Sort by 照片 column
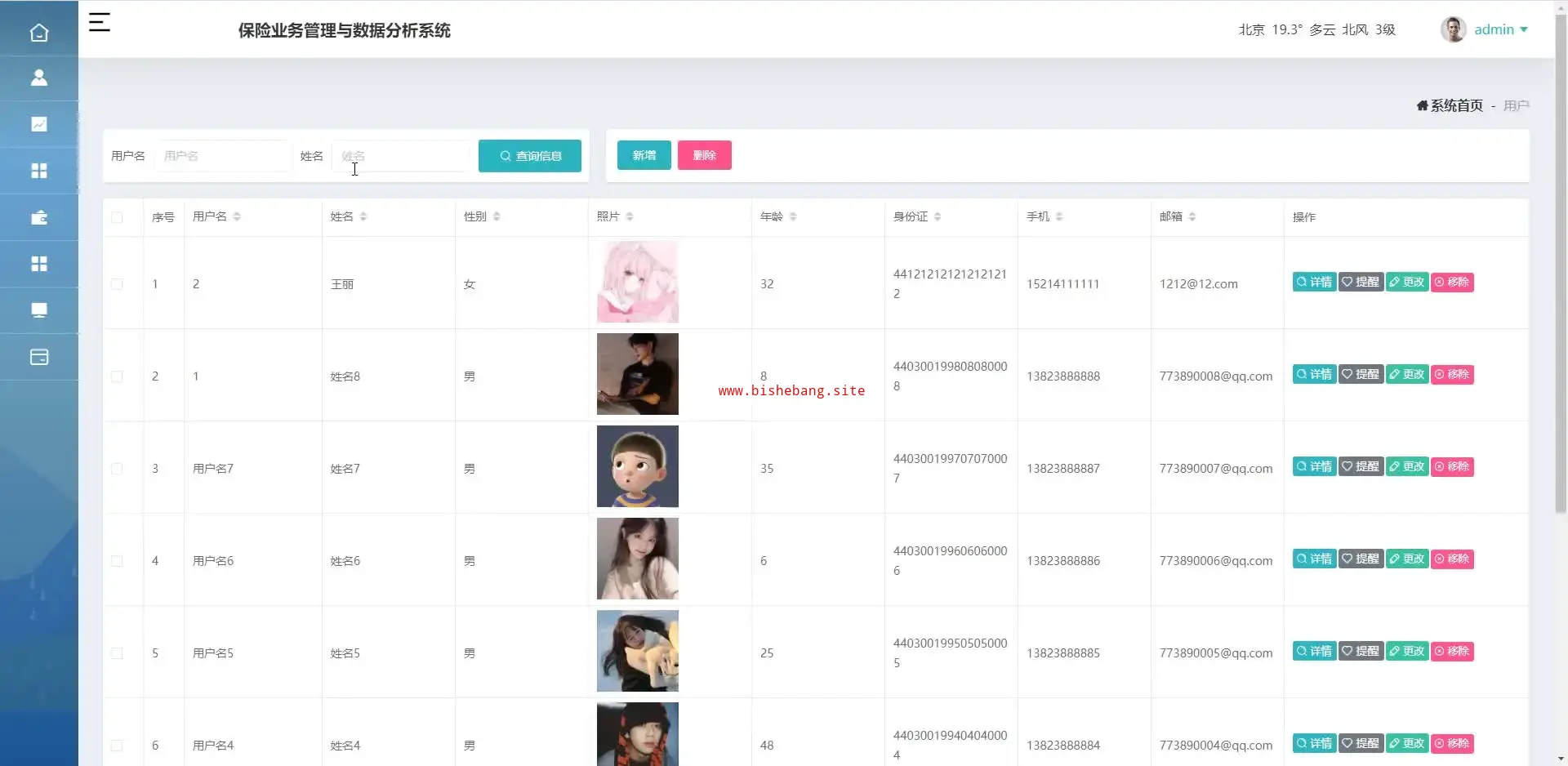 (630, 216)
